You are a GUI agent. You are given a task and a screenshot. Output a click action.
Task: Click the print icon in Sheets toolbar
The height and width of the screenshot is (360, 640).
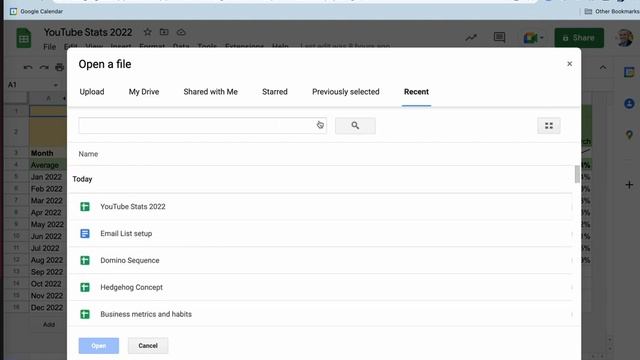[60, 67]
